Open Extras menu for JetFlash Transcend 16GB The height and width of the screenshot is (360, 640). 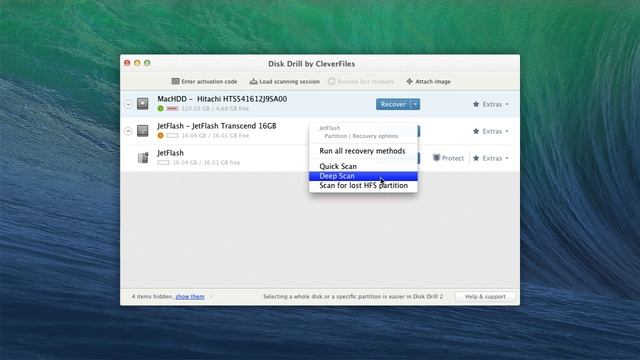tap(491, 131)
